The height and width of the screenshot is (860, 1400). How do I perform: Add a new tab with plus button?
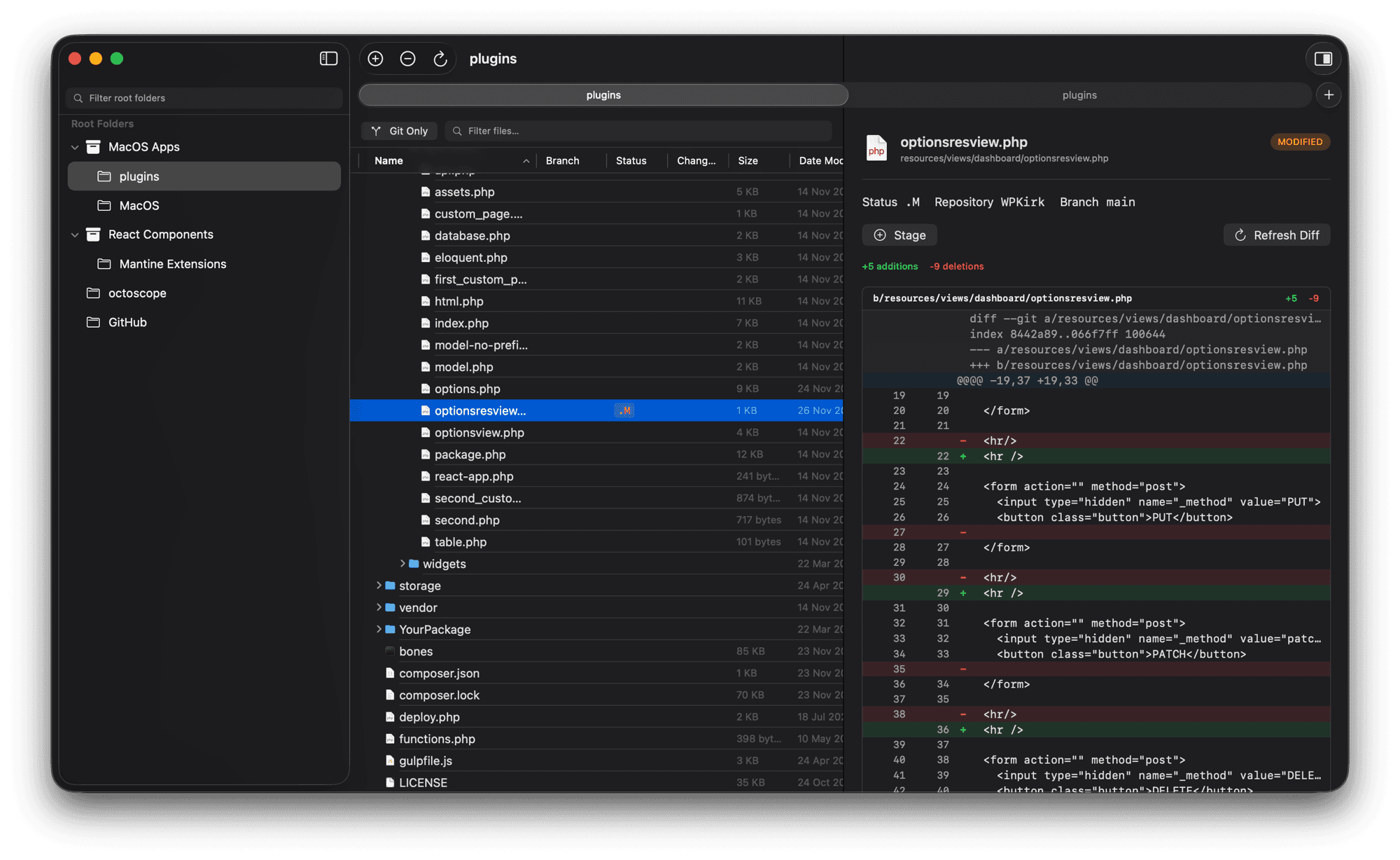(1329, 95)
